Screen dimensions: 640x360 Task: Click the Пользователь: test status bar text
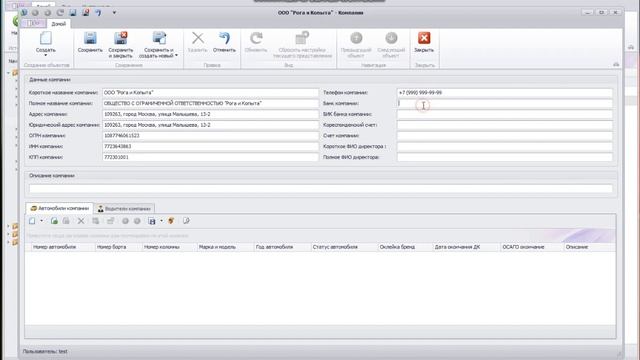point(45,351)
